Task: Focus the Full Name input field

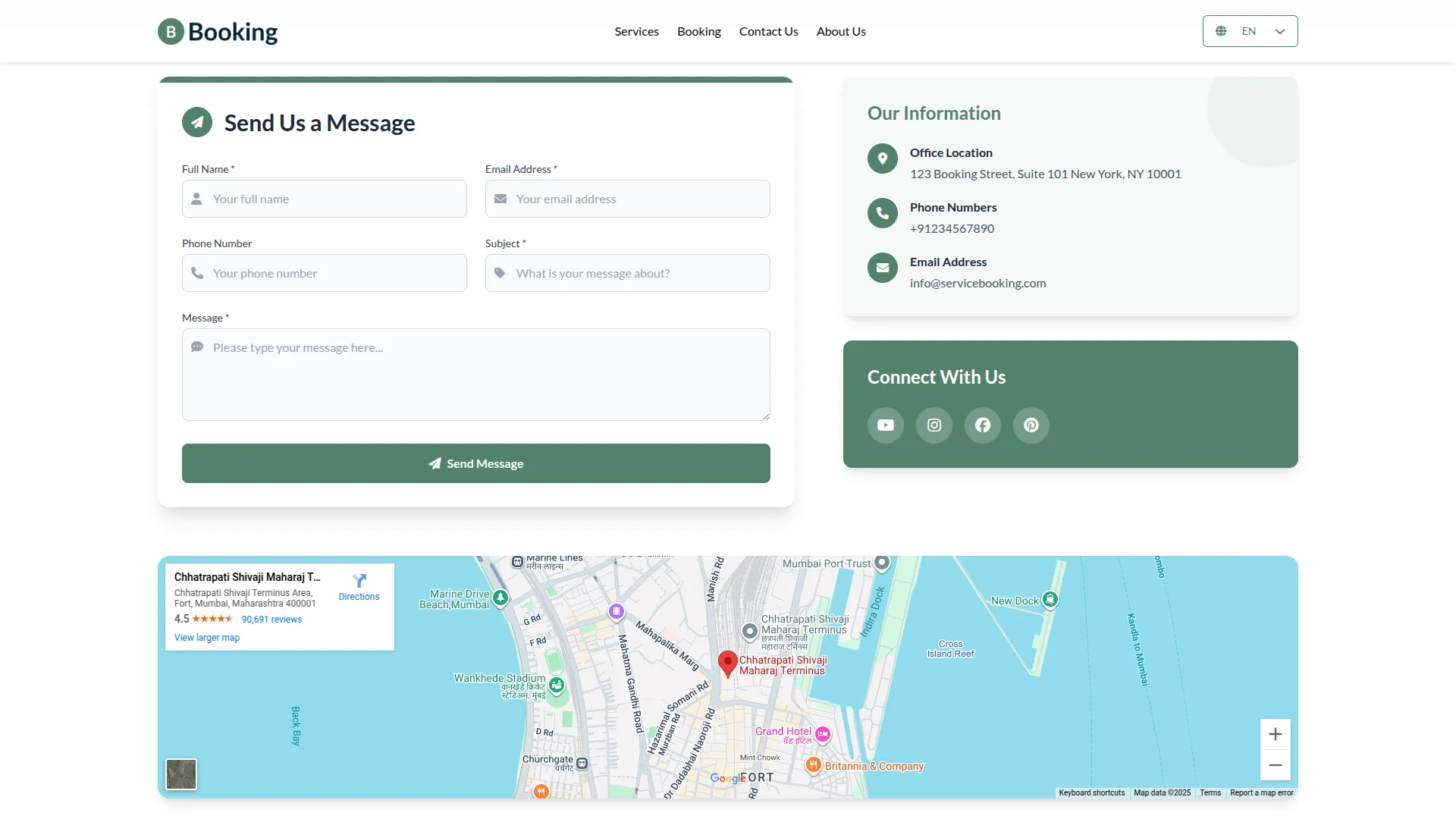Action: (x=334, y=199)
